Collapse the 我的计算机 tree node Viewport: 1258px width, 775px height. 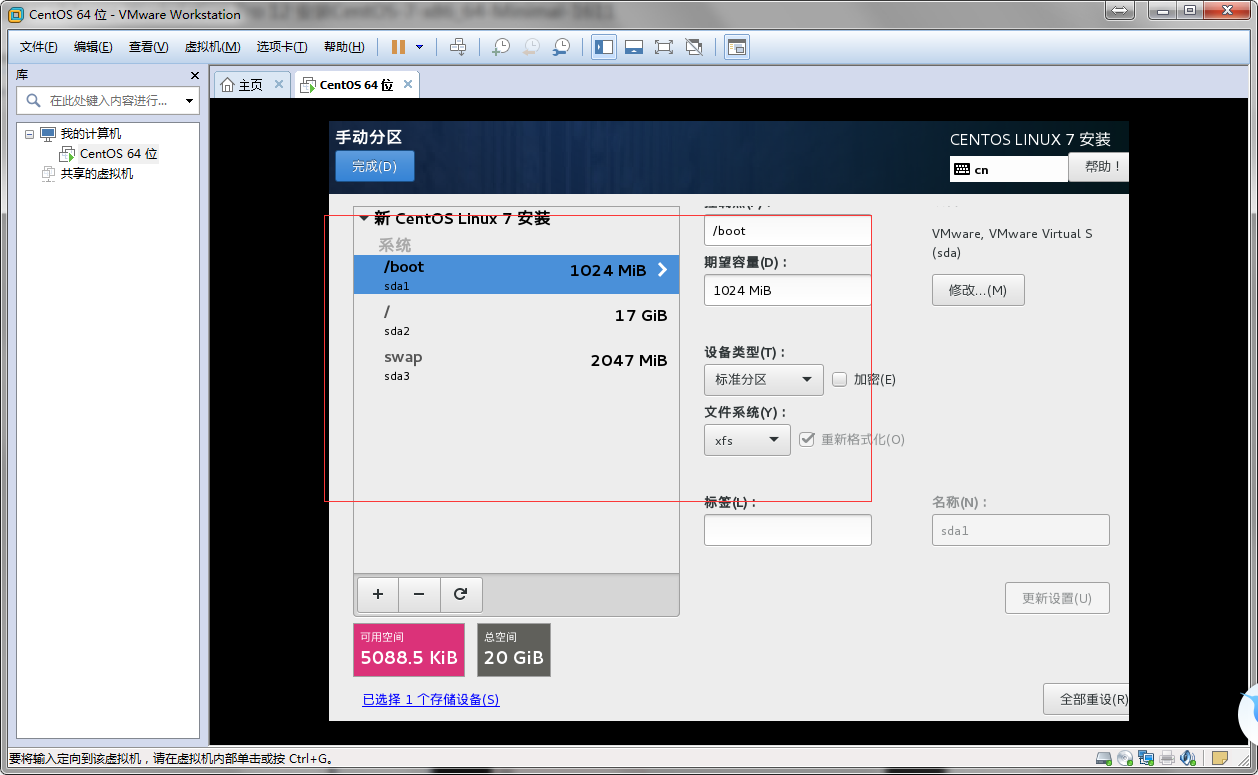30,134
